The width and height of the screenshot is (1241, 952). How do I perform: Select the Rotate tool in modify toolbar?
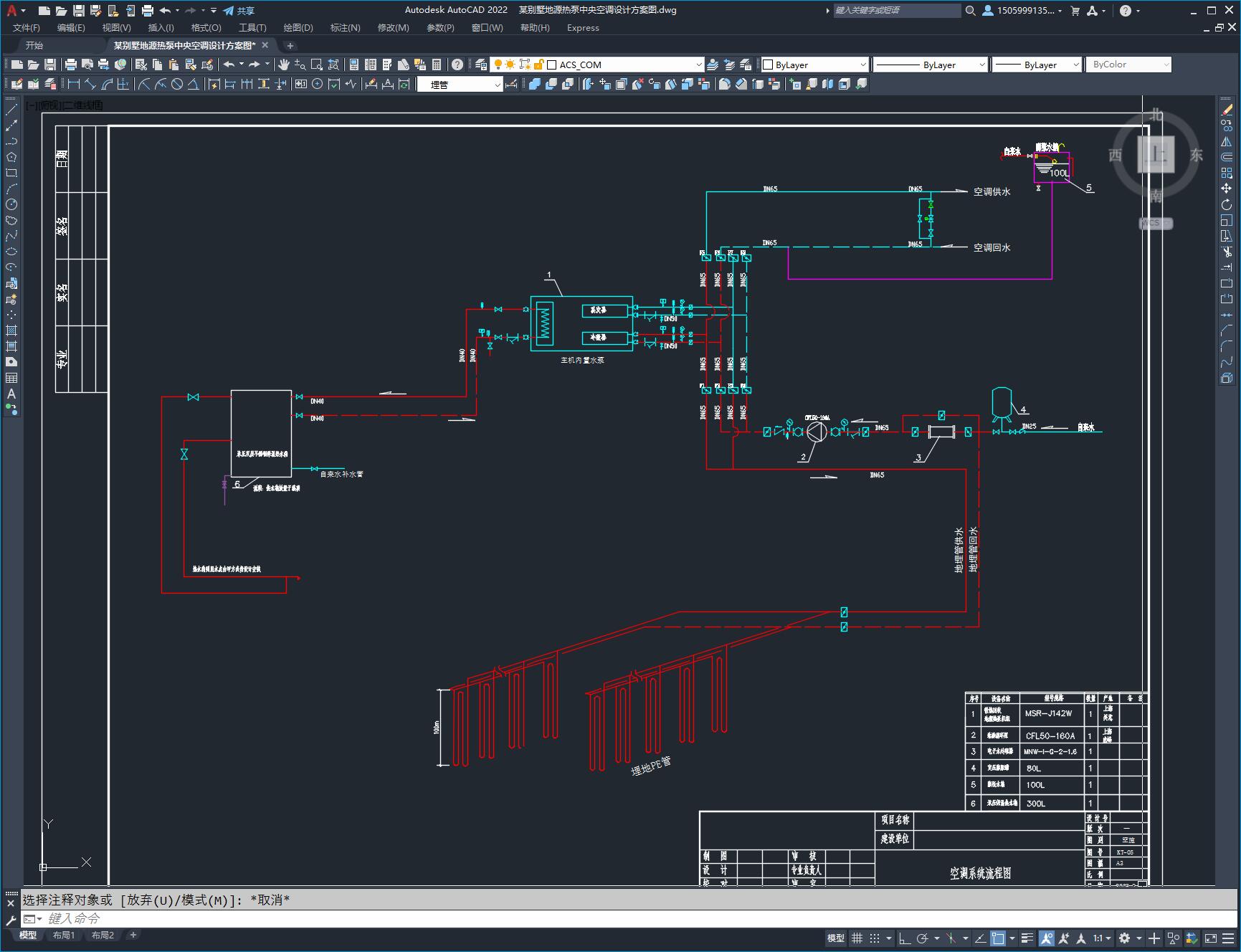[1227, 204]
